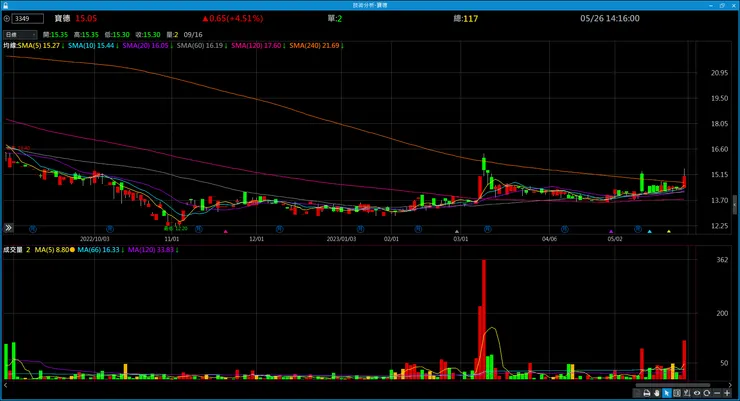This screenshot has height=401, width=740.
Task: Open the chart axis drawing tool
Action: [x=687, y=393]
